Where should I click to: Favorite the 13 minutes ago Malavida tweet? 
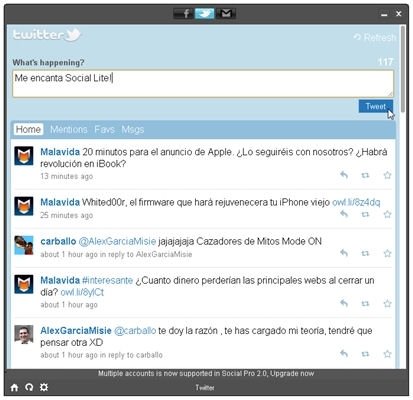(x=387, y=175)
